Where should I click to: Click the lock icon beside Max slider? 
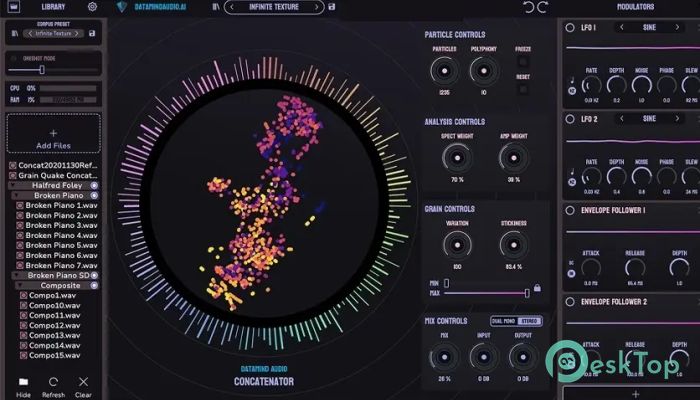(539, 287)
